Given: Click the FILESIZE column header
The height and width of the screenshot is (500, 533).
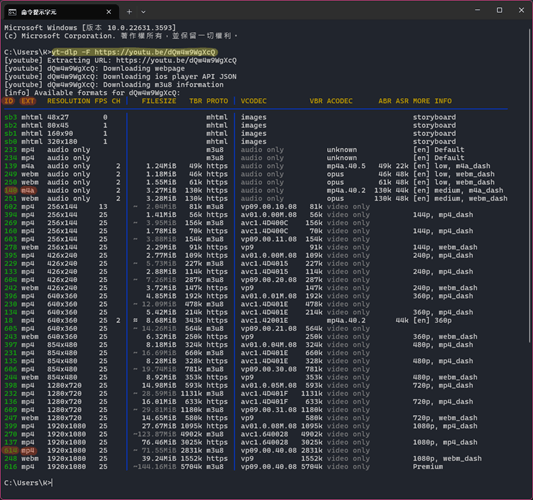Looking at the screenshot, I should [159, 101].
